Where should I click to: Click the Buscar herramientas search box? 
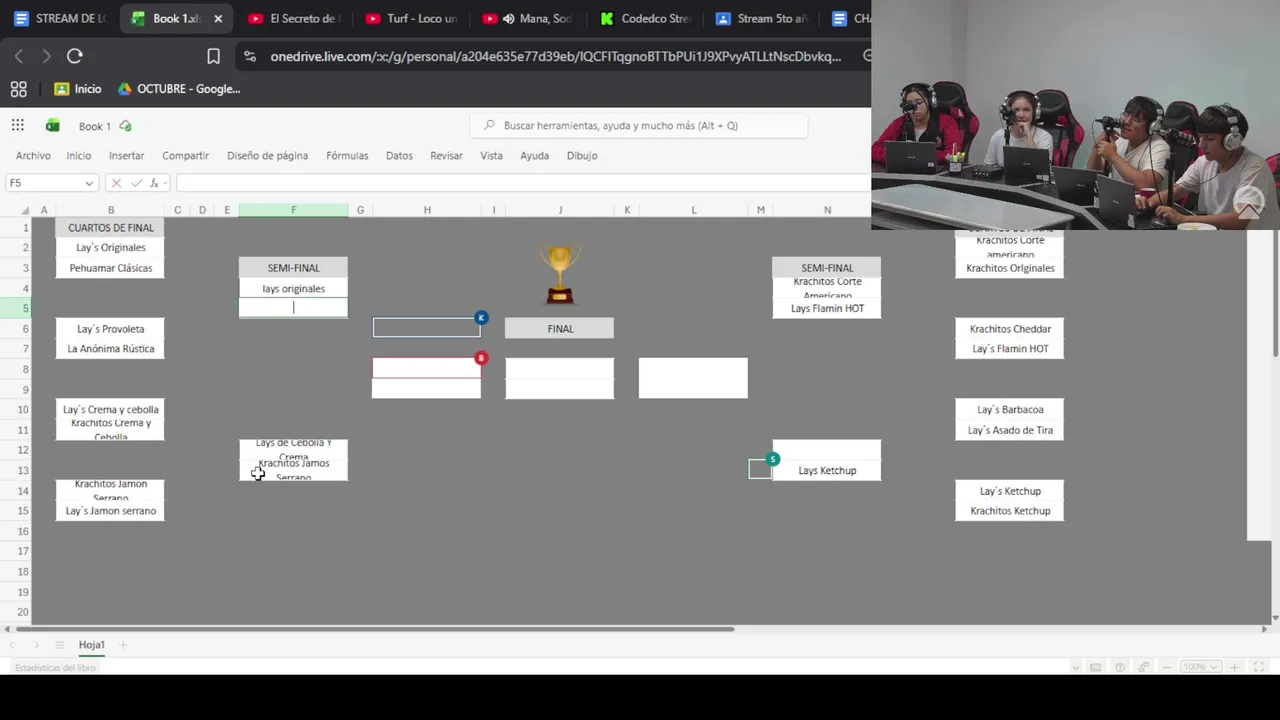639,125
